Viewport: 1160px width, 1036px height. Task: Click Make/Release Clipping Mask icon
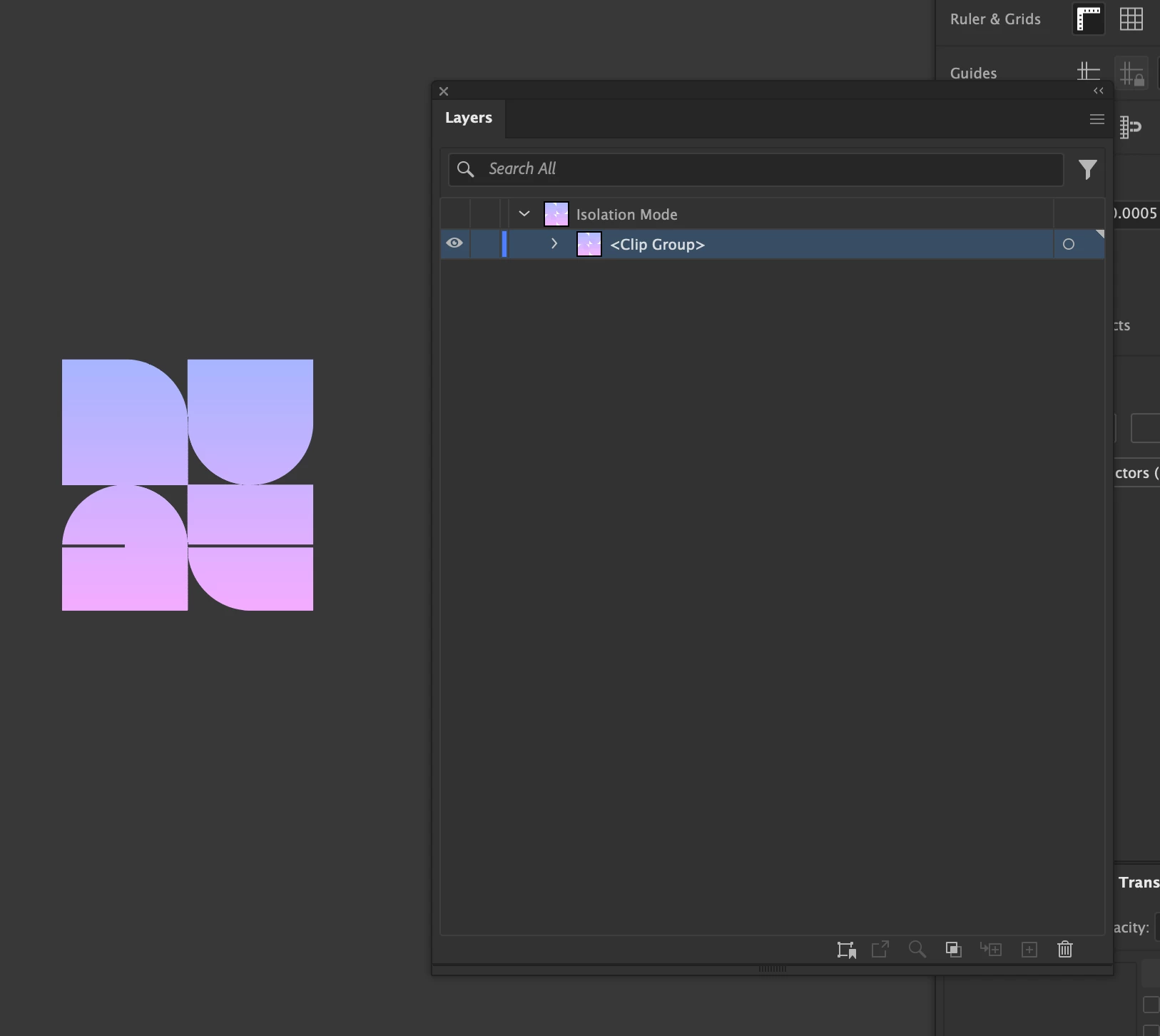pos(954,949)
